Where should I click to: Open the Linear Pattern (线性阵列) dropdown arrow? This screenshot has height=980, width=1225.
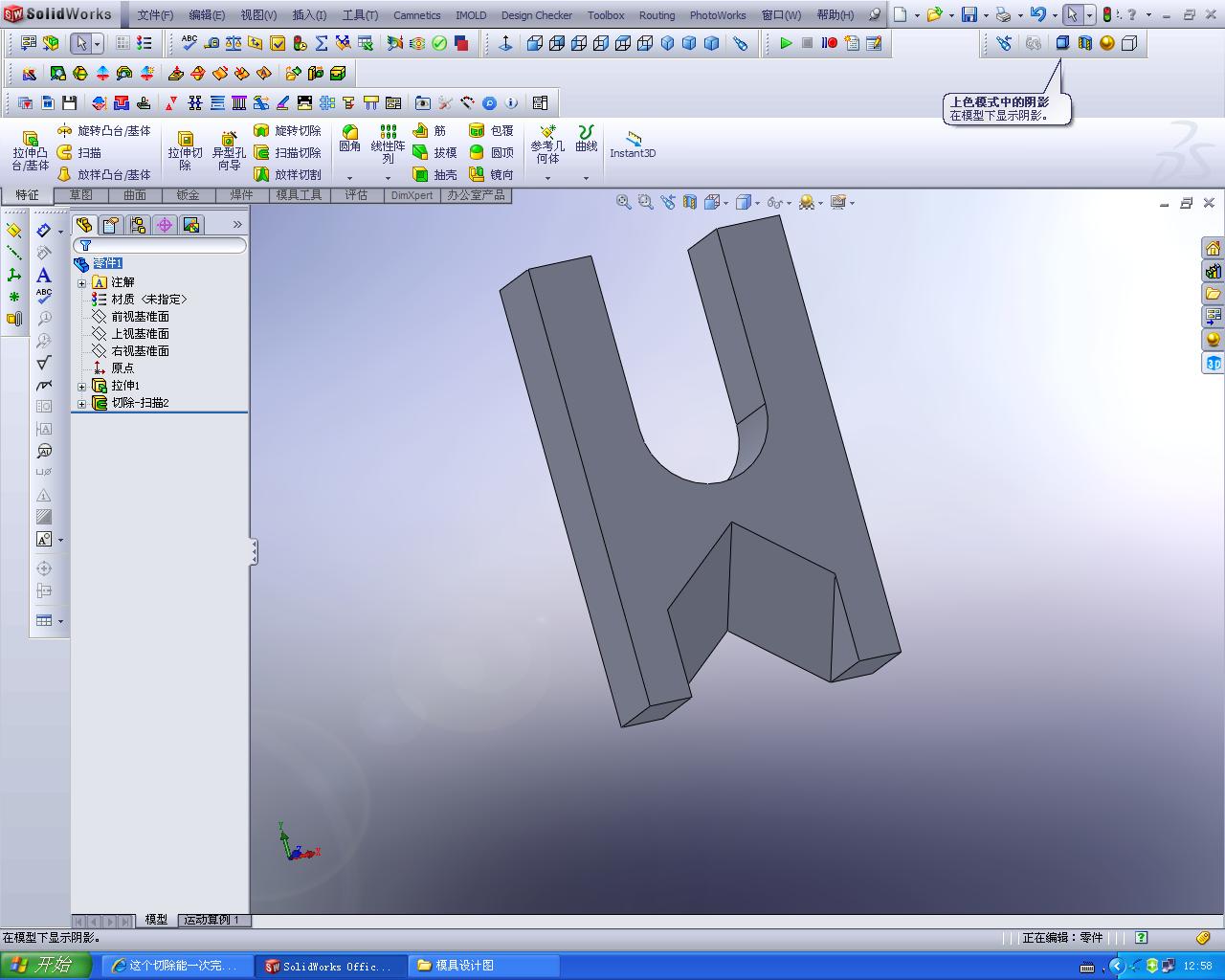[x=388, y=177]
